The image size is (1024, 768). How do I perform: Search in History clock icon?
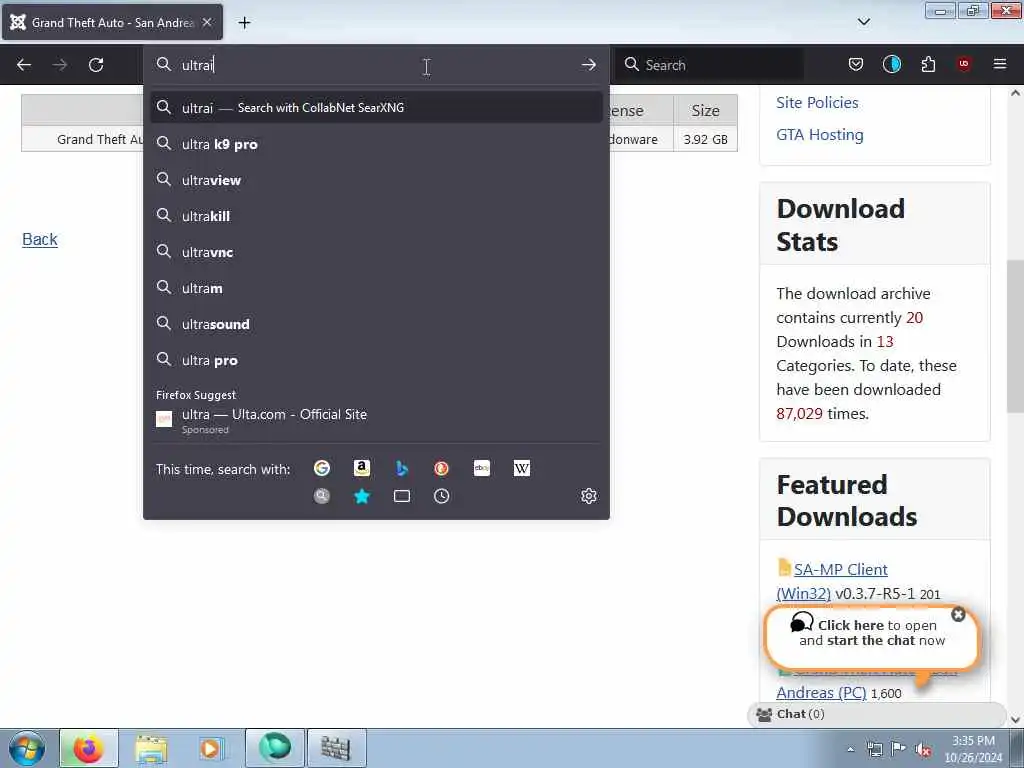point(441,496)
